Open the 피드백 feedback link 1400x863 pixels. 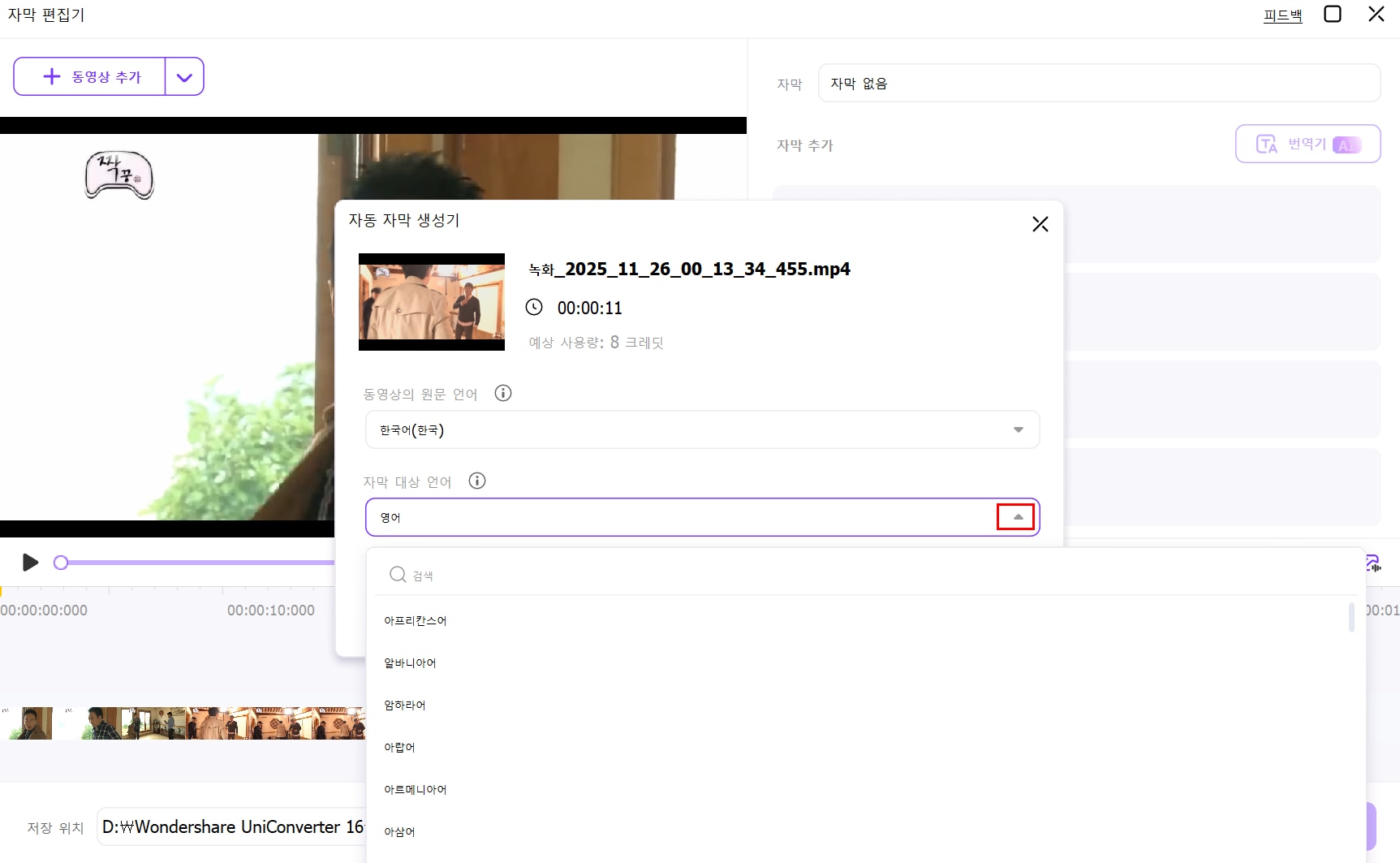tap(1282, 15)
